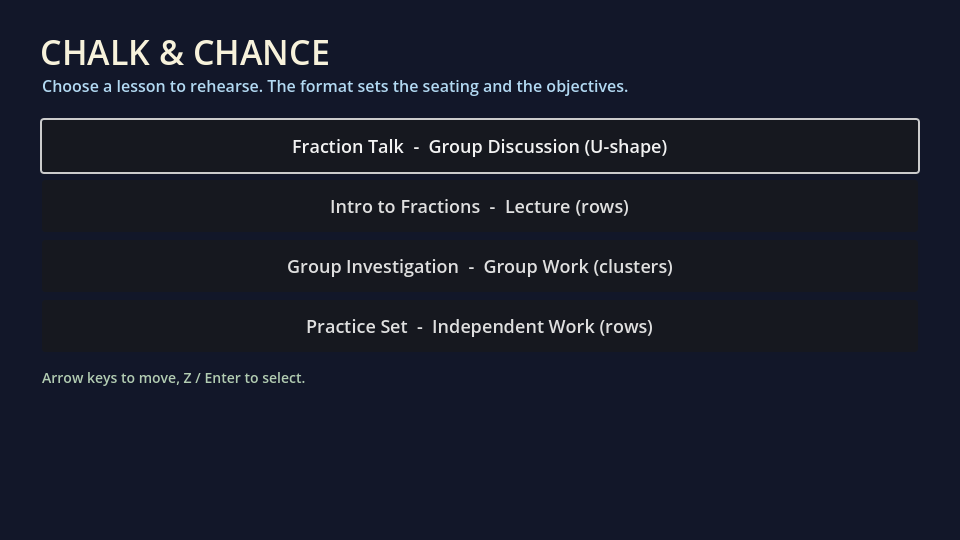The width and height of the screenshot is (960, 540).
Task: Click the 'Group Discussion (U-shape)' format label
Action: pyautogui.click(x=548, y=147)
